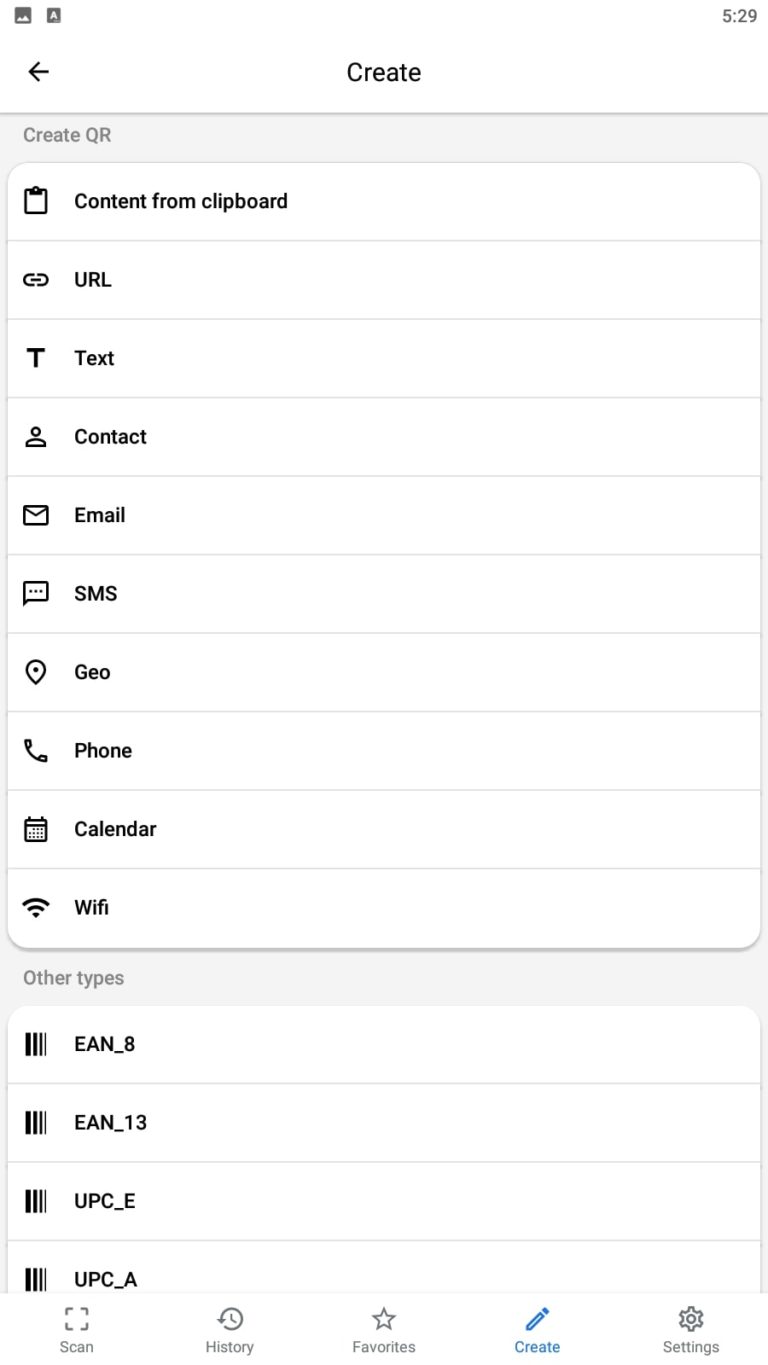Tap the clipboard icon

pos(36,201)
